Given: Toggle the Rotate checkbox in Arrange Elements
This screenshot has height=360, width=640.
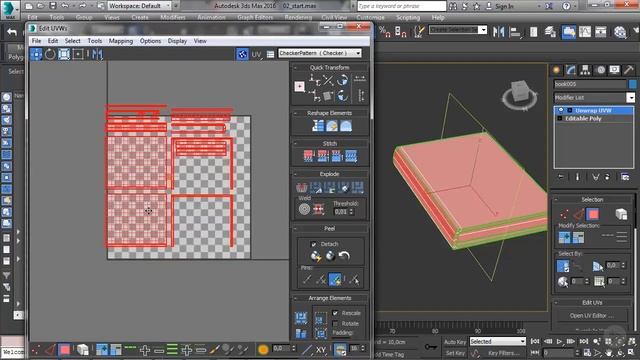Looking at the screenshot, I should pos(335,324).
